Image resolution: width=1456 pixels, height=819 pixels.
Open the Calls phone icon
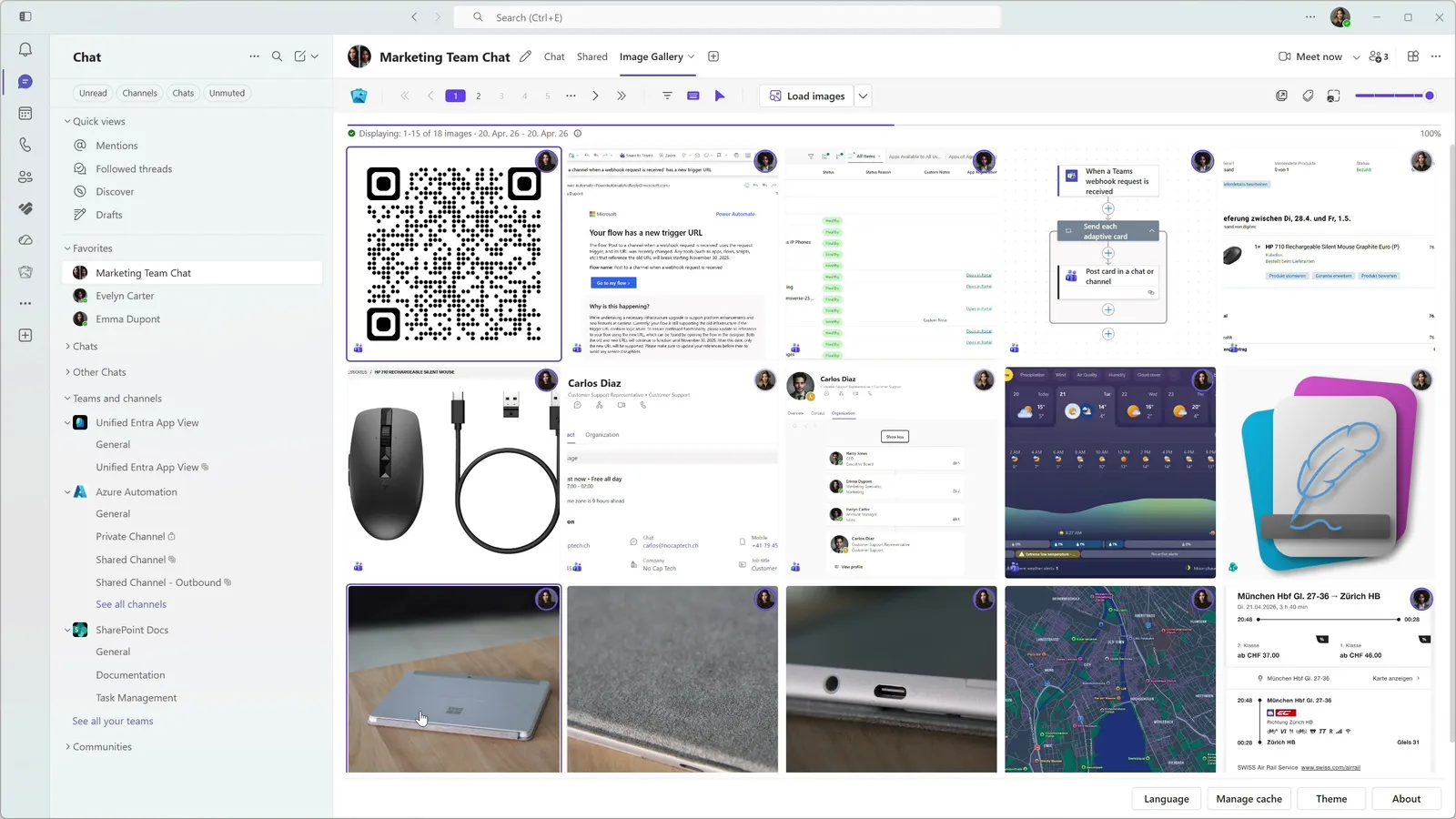[25, 145]
